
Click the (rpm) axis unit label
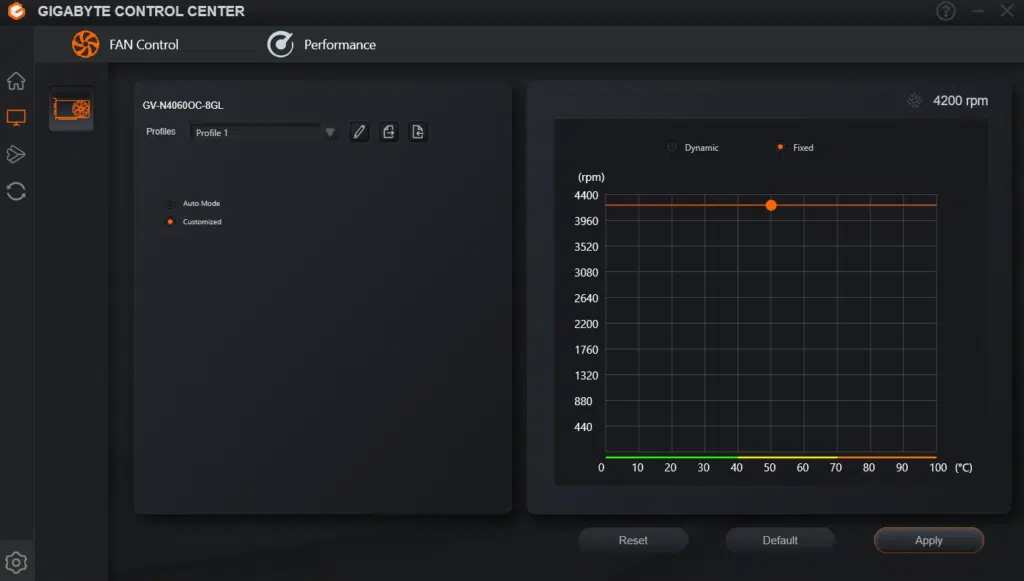(591, 177)
